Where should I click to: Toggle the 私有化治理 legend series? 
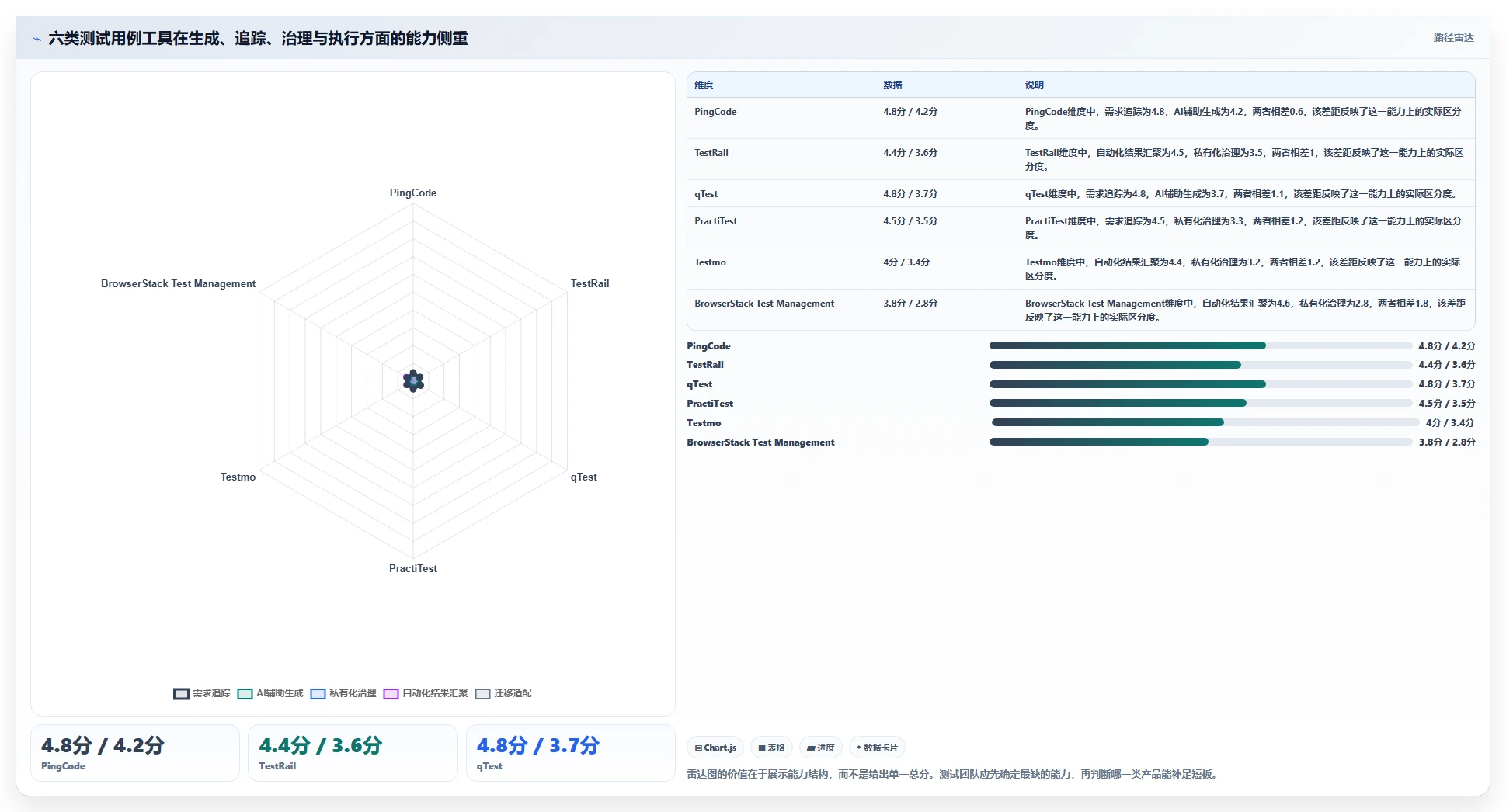[x=343, y=693]
